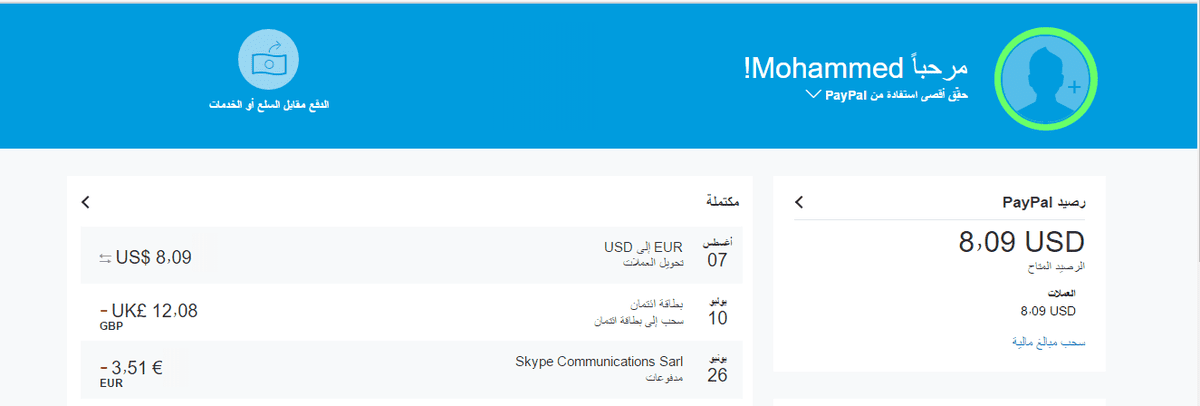Click the large 8,09 USD available balance
This screenshot has width=1200, height=406.
click(1021, 242)
